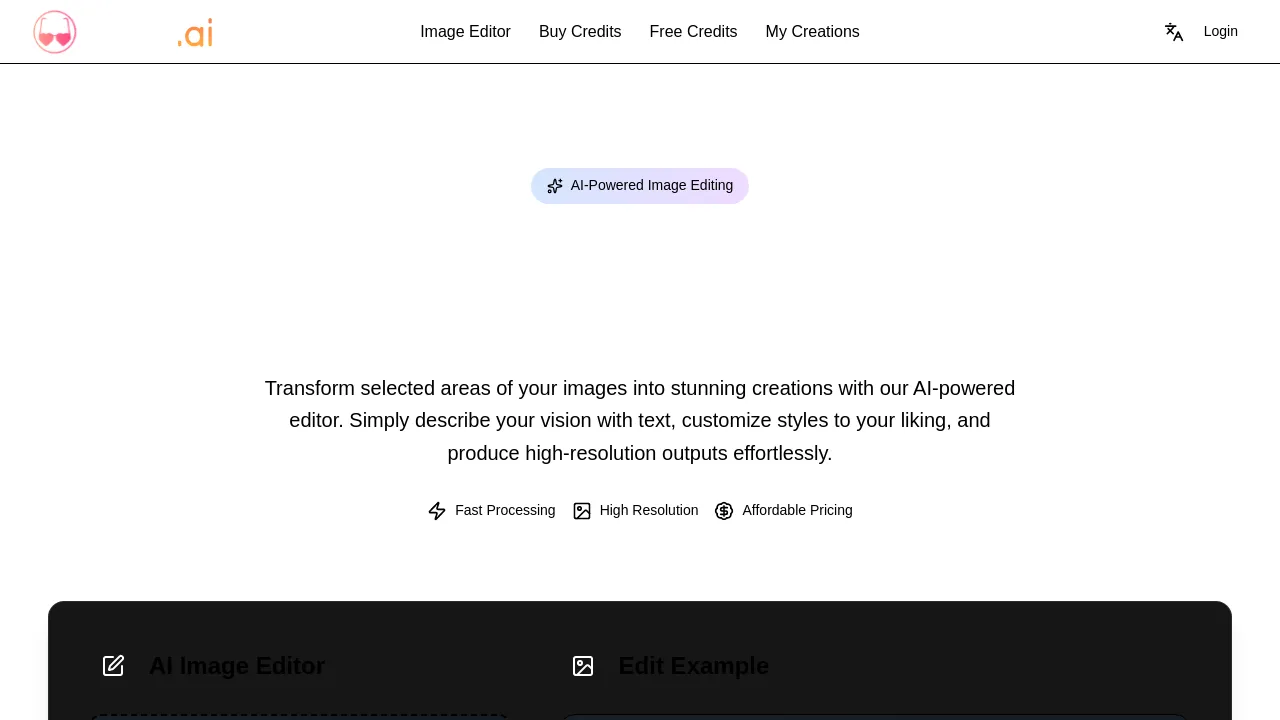Click the heart-shaped logo icon
Screen dimensions: 1280x720
point(55,31)
